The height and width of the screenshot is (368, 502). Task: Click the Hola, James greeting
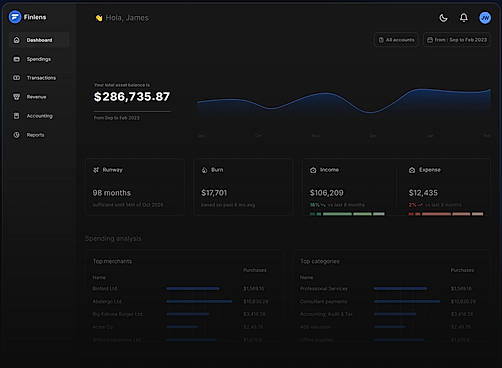point(127,18)
